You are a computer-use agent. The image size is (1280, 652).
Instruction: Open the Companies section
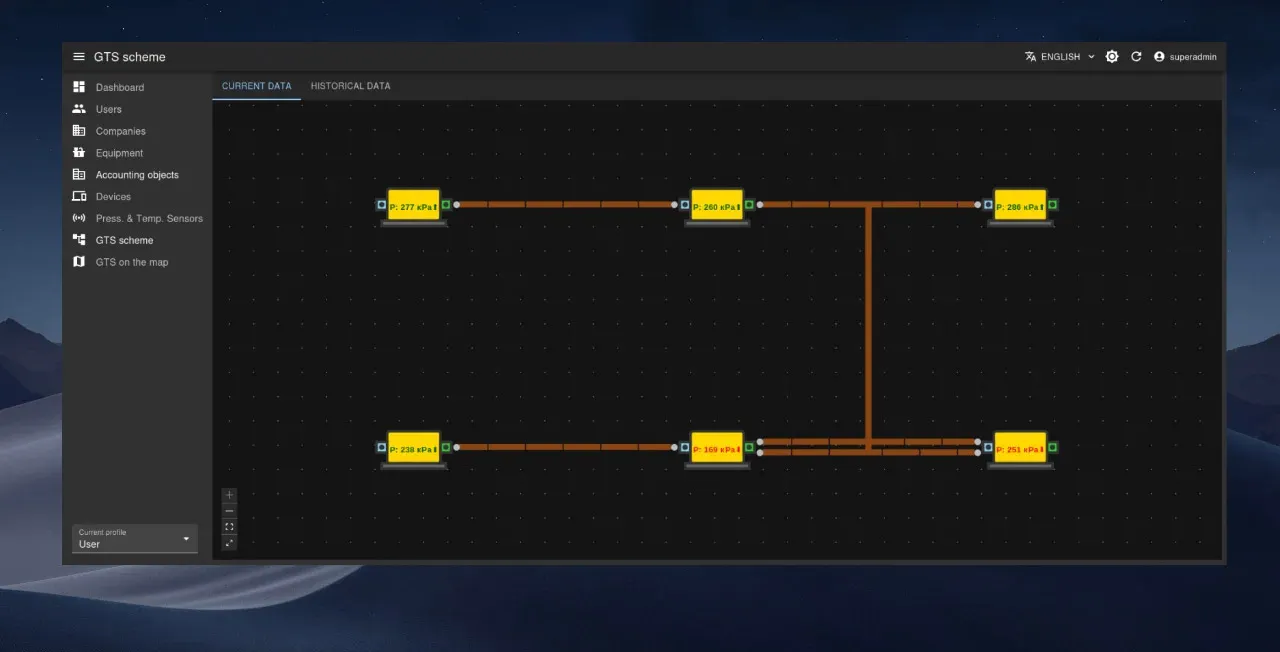pyautogui.click(x=120, y=131)
